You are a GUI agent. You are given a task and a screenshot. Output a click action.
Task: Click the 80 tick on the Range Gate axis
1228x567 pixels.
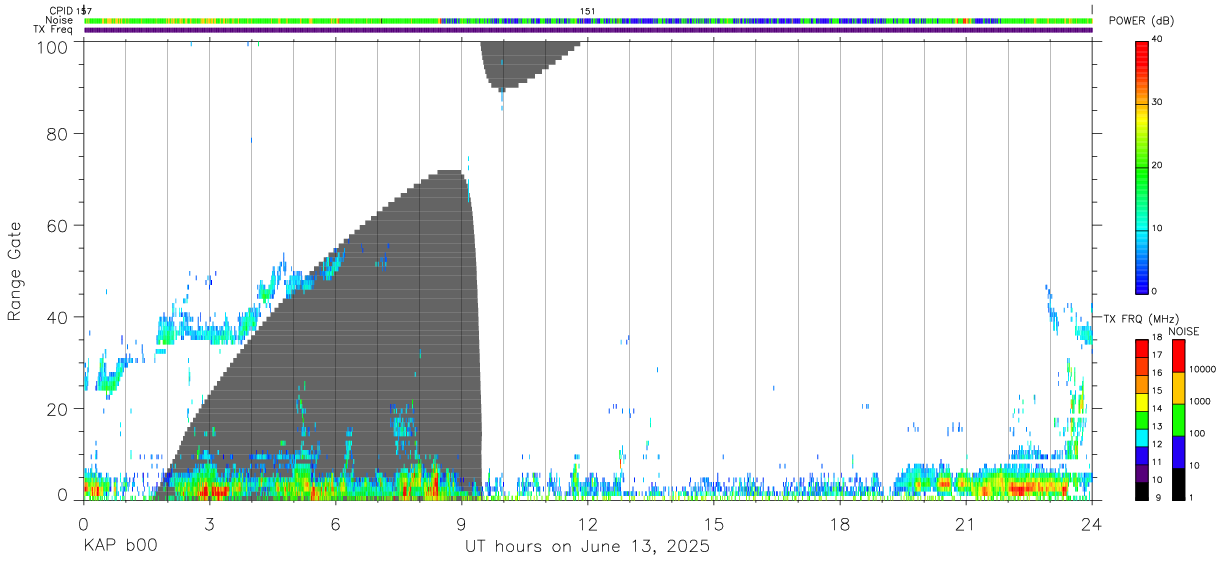tap(60, 133)
